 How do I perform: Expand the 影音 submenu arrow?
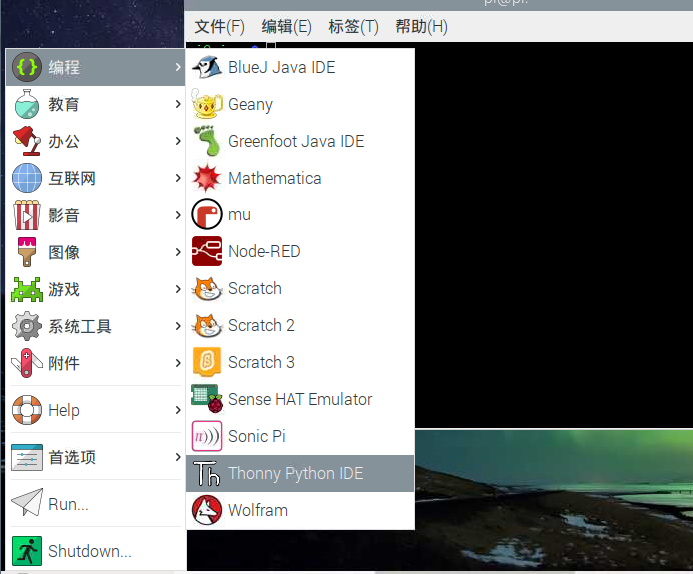pos(178,215)
